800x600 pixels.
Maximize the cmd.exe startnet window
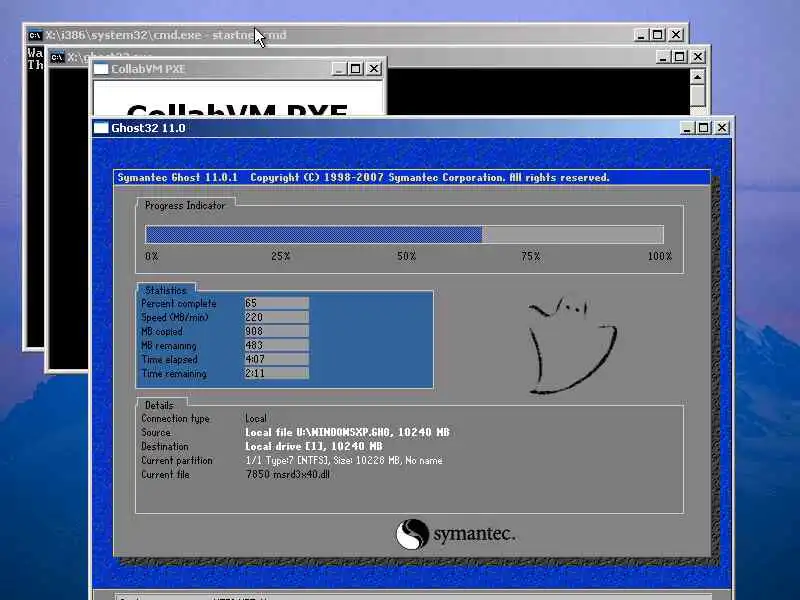tap(658, 35)
